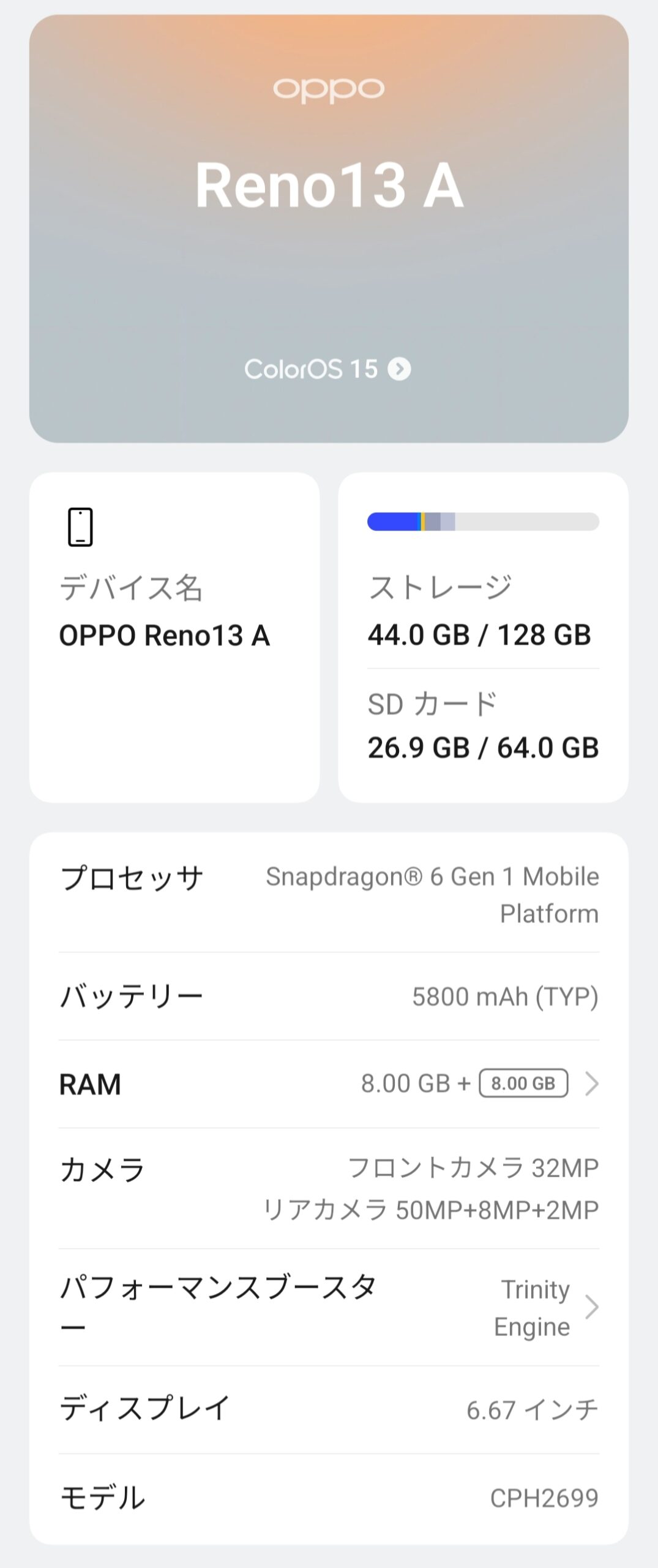
Task: Tap the storage usage bar
Action: [x=483, y=521]
